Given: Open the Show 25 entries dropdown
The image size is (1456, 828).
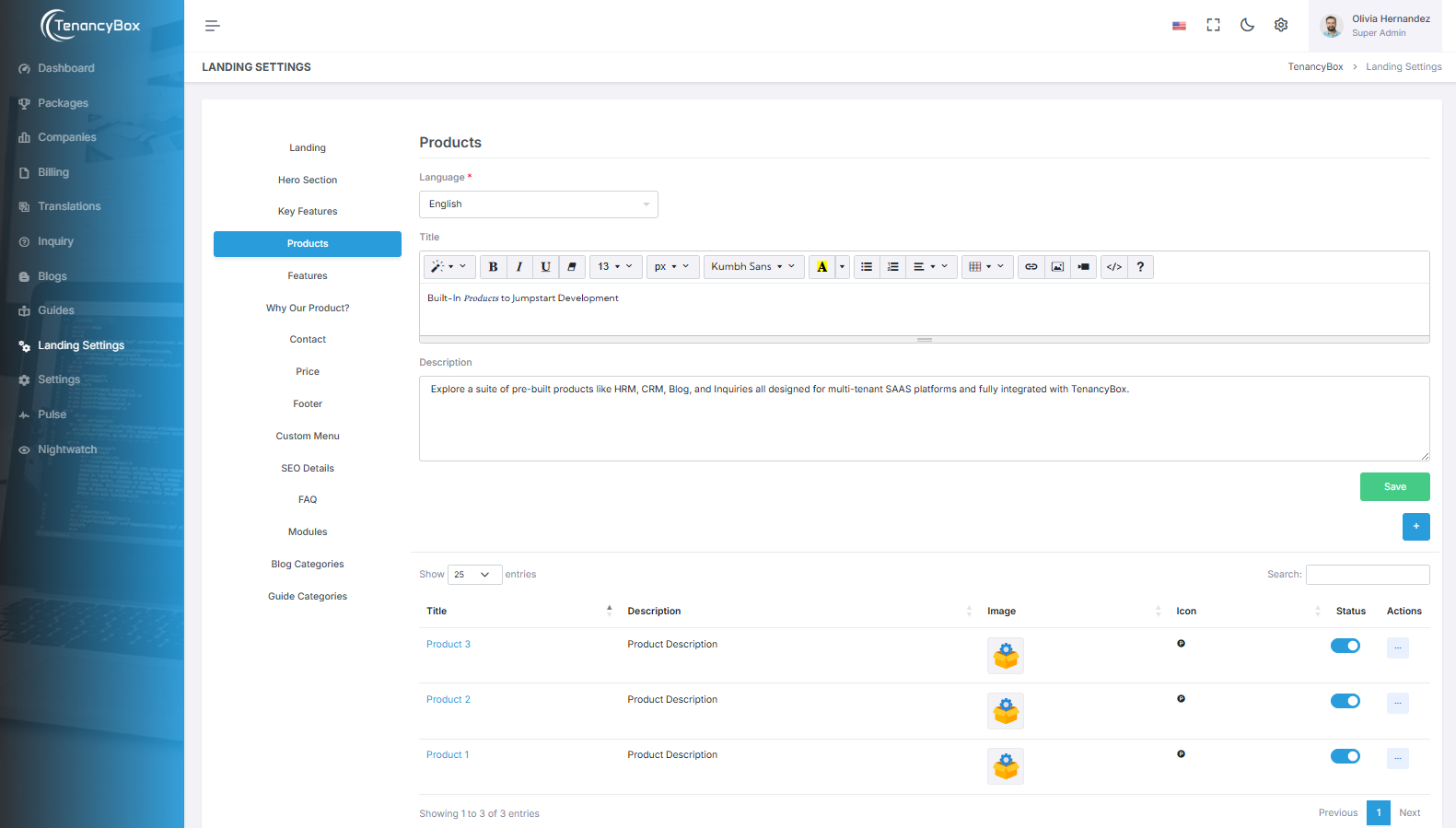Looking at the screenshot, I should pos(474,575).
